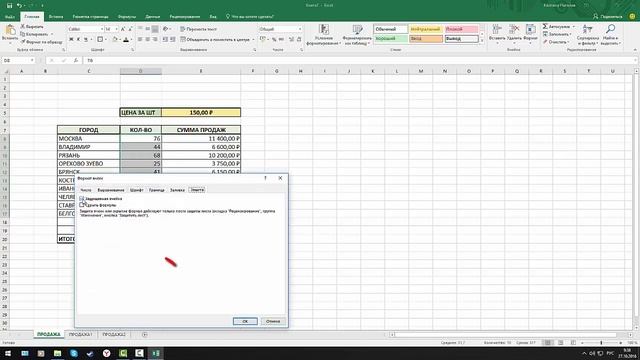Open the File (Файл) tab
The width and height of the screenshot is (640, 360).
point(10,17)
